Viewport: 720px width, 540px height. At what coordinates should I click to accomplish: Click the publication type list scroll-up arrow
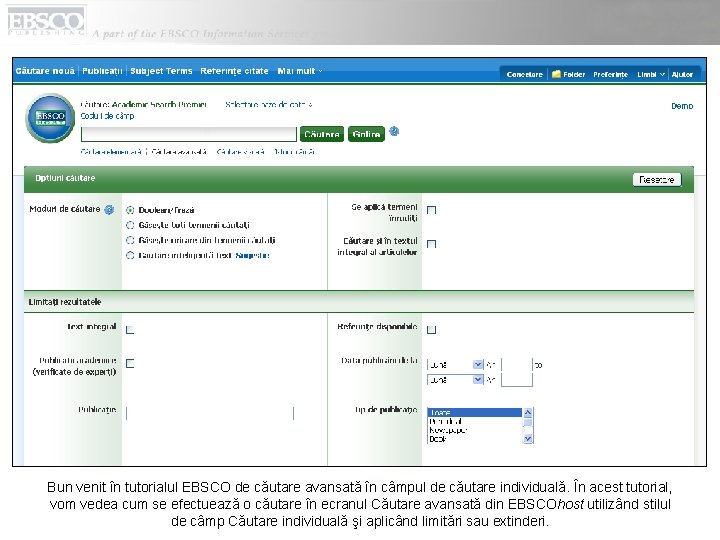(x=528, y=412)
